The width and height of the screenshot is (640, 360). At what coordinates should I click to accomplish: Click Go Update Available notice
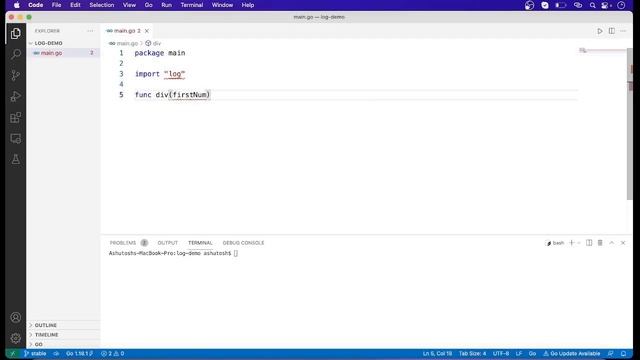pos(571,353)
